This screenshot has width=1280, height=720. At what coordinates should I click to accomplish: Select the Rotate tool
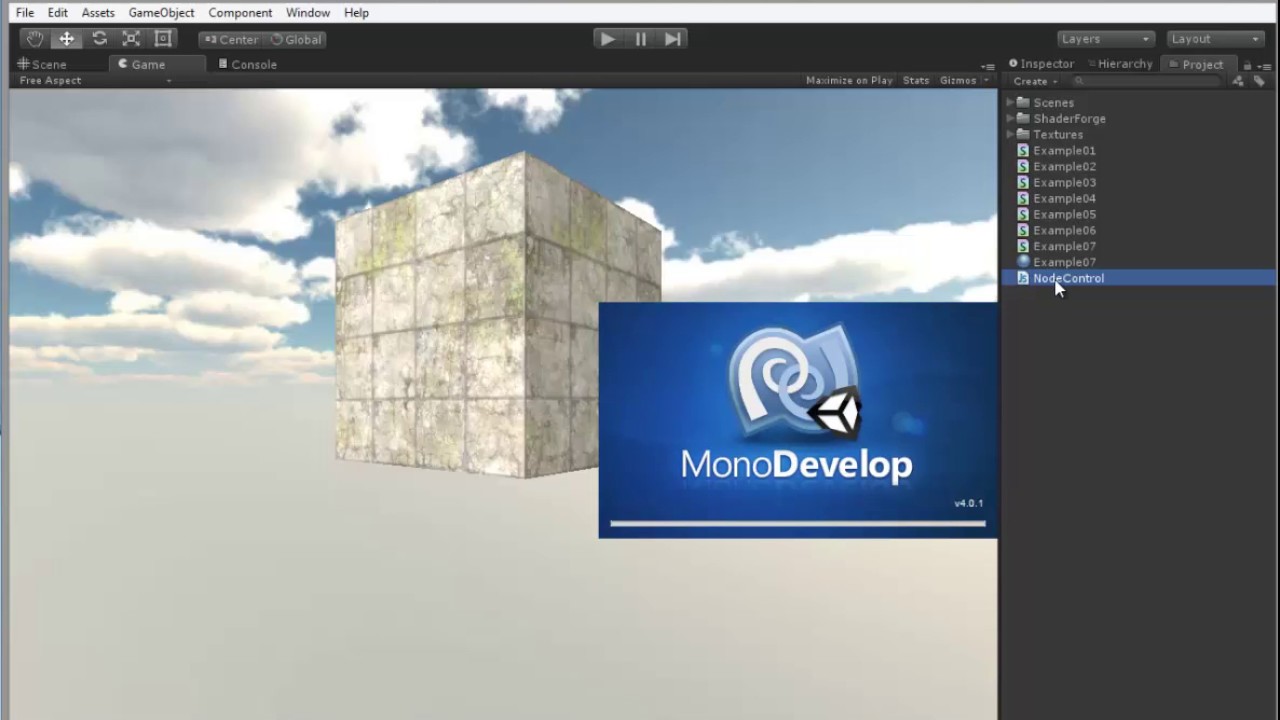tap(98, 38)
